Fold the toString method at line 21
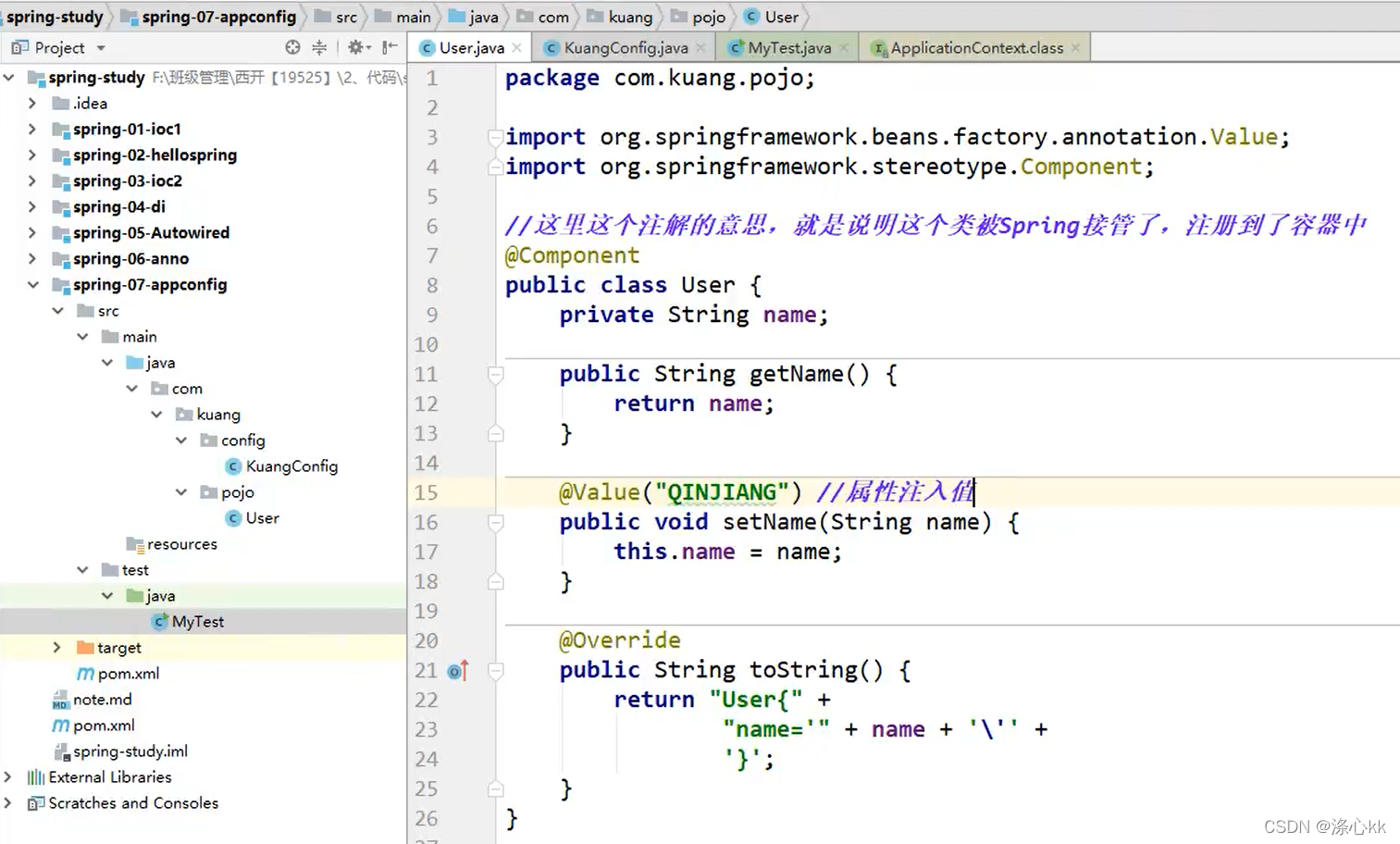Image resolution: width=1400 pixels, height=844 pixels. click(495, 671)
